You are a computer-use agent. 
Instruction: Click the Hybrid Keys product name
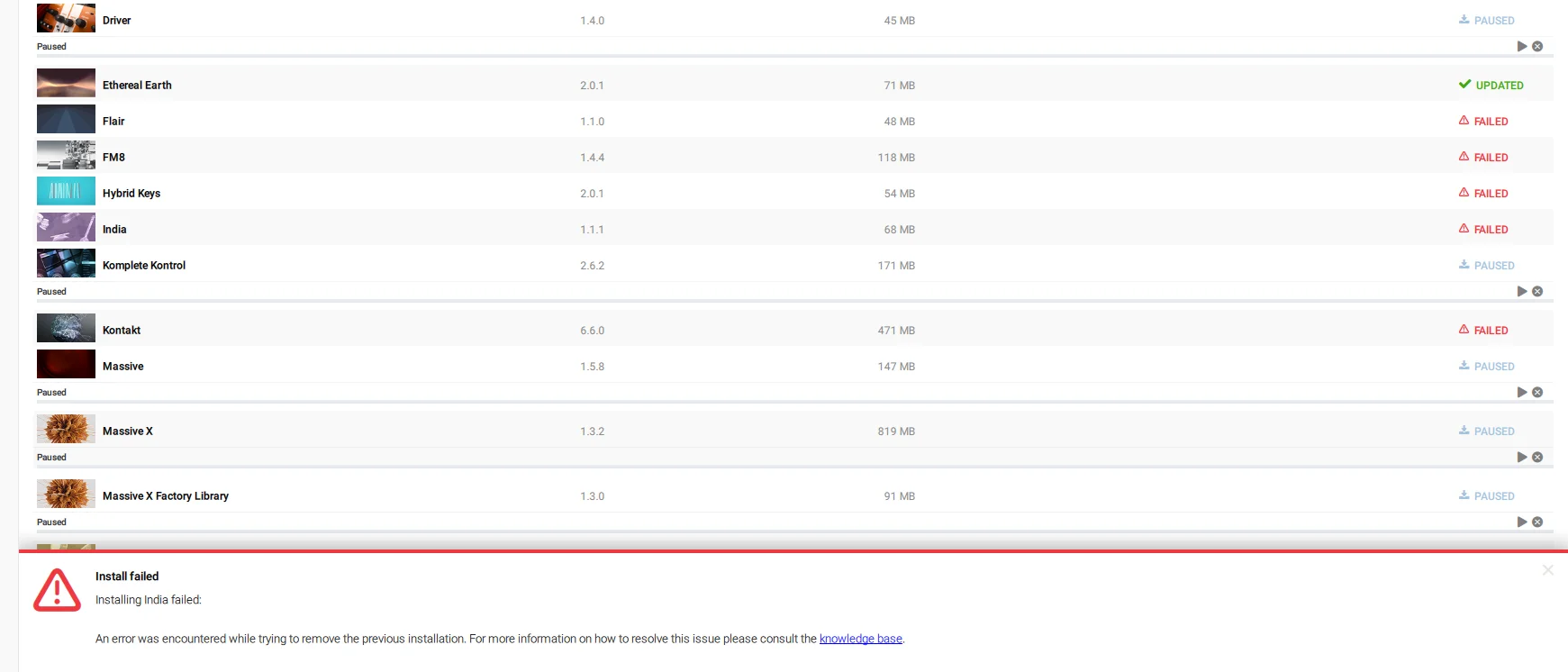[131, 193]
